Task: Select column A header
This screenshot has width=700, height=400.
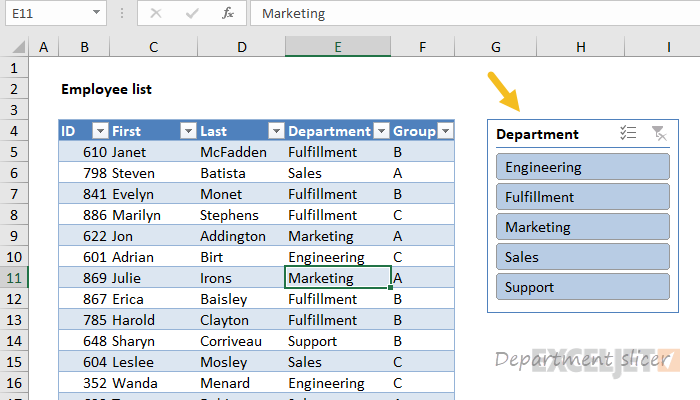Action: pyautogui.click(x=43, y=47)
